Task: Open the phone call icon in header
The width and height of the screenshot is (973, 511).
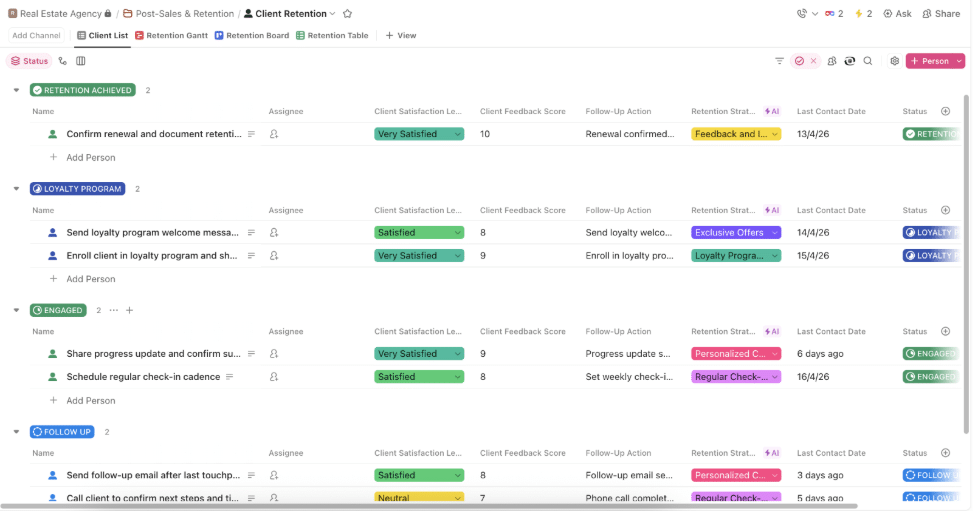Action: coord(802,14)
